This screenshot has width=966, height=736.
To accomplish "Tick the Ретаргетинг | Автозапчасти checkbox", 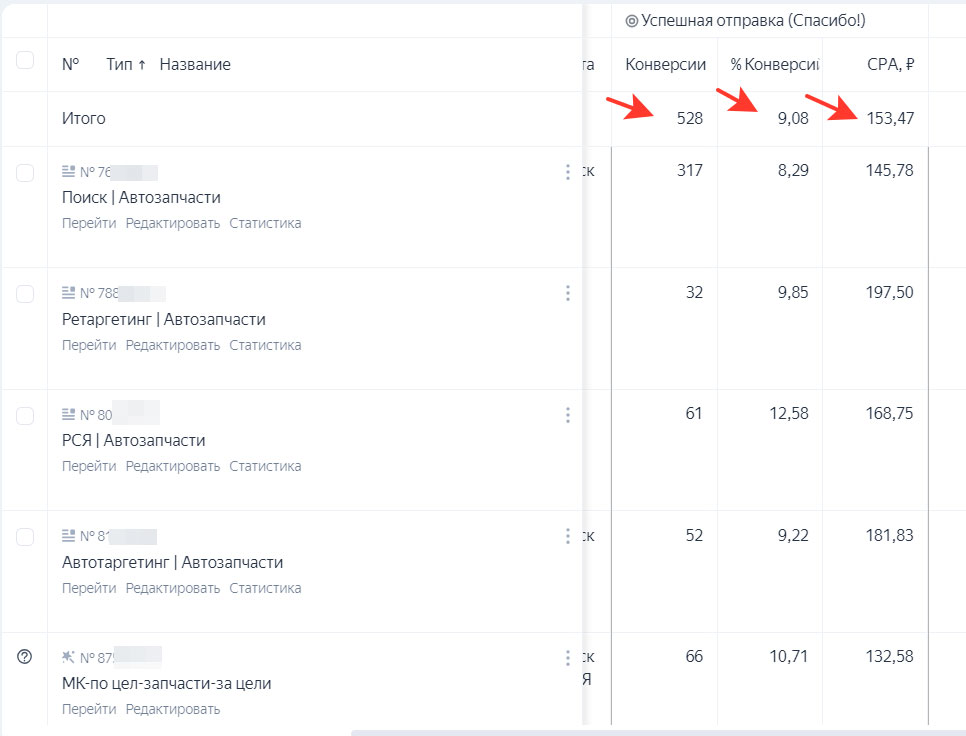I will 25,294.
